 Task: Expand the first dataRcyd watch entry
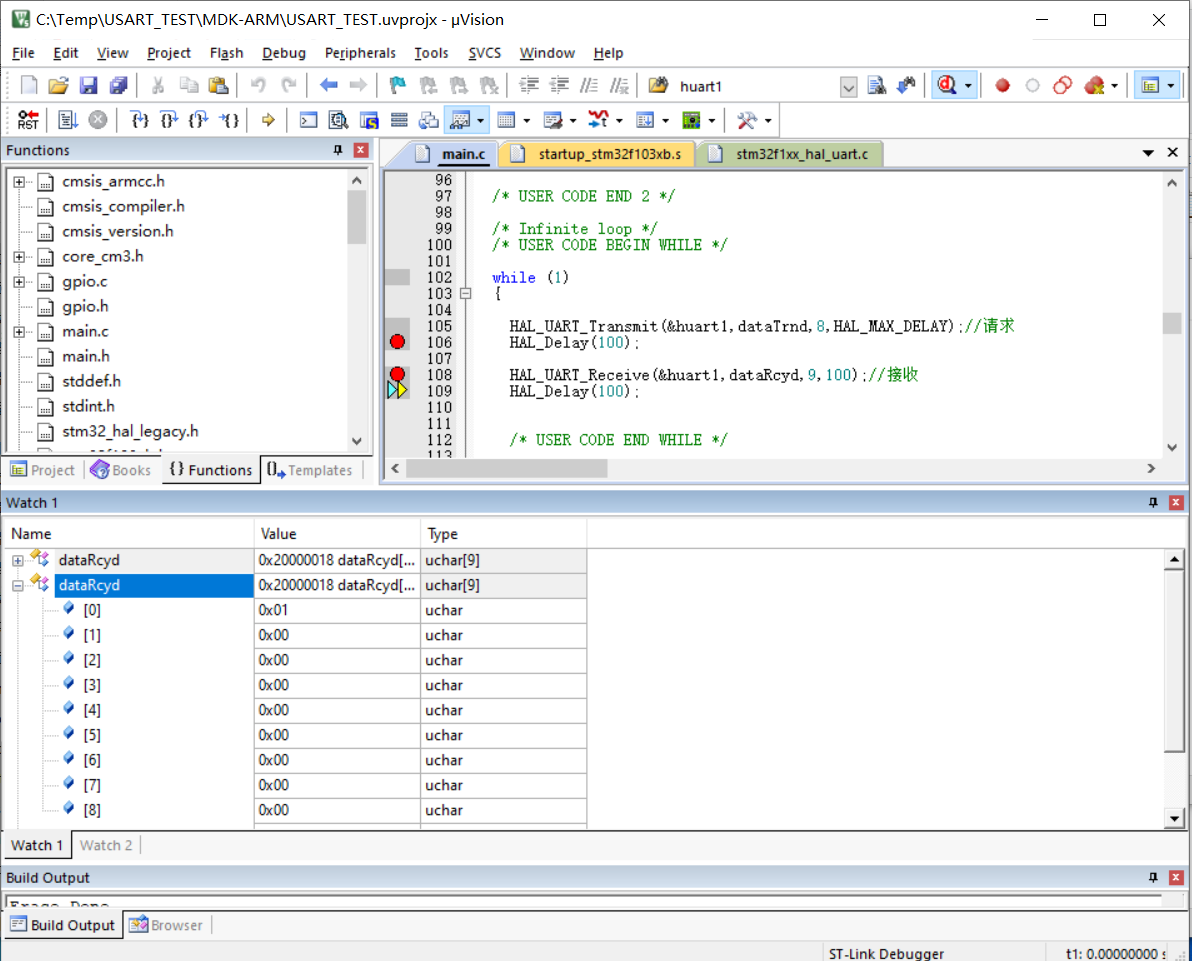tap(17, 560)
